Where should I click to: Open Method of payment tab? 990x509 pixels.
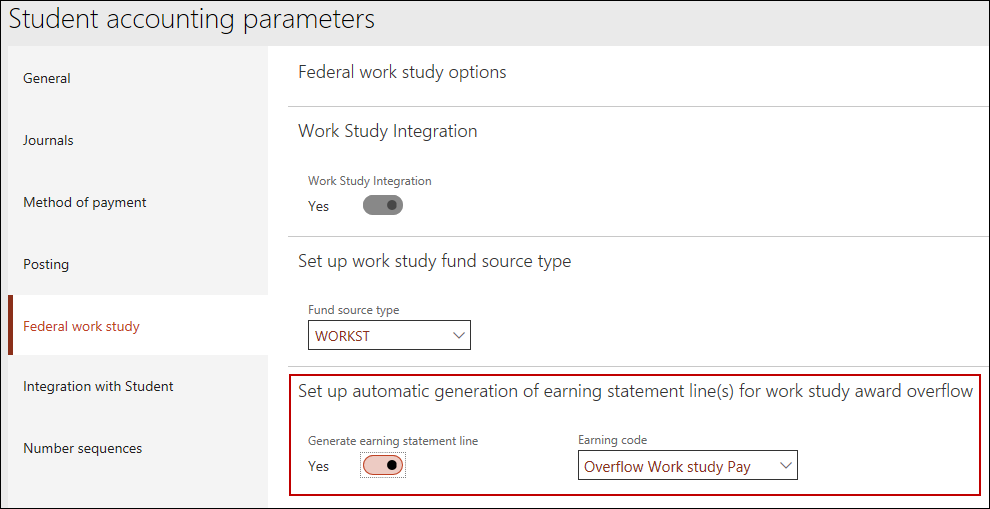[x=85, y=202]
